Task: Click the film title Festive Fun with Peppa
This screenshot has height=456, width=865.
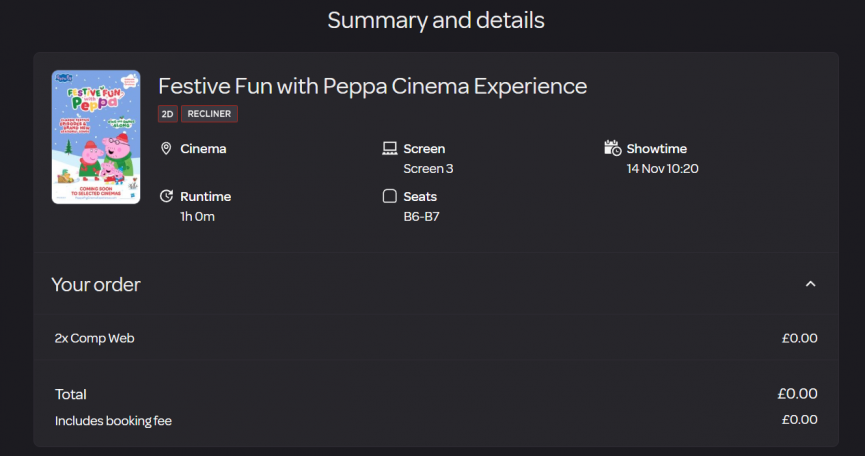Action: point(372,86)
